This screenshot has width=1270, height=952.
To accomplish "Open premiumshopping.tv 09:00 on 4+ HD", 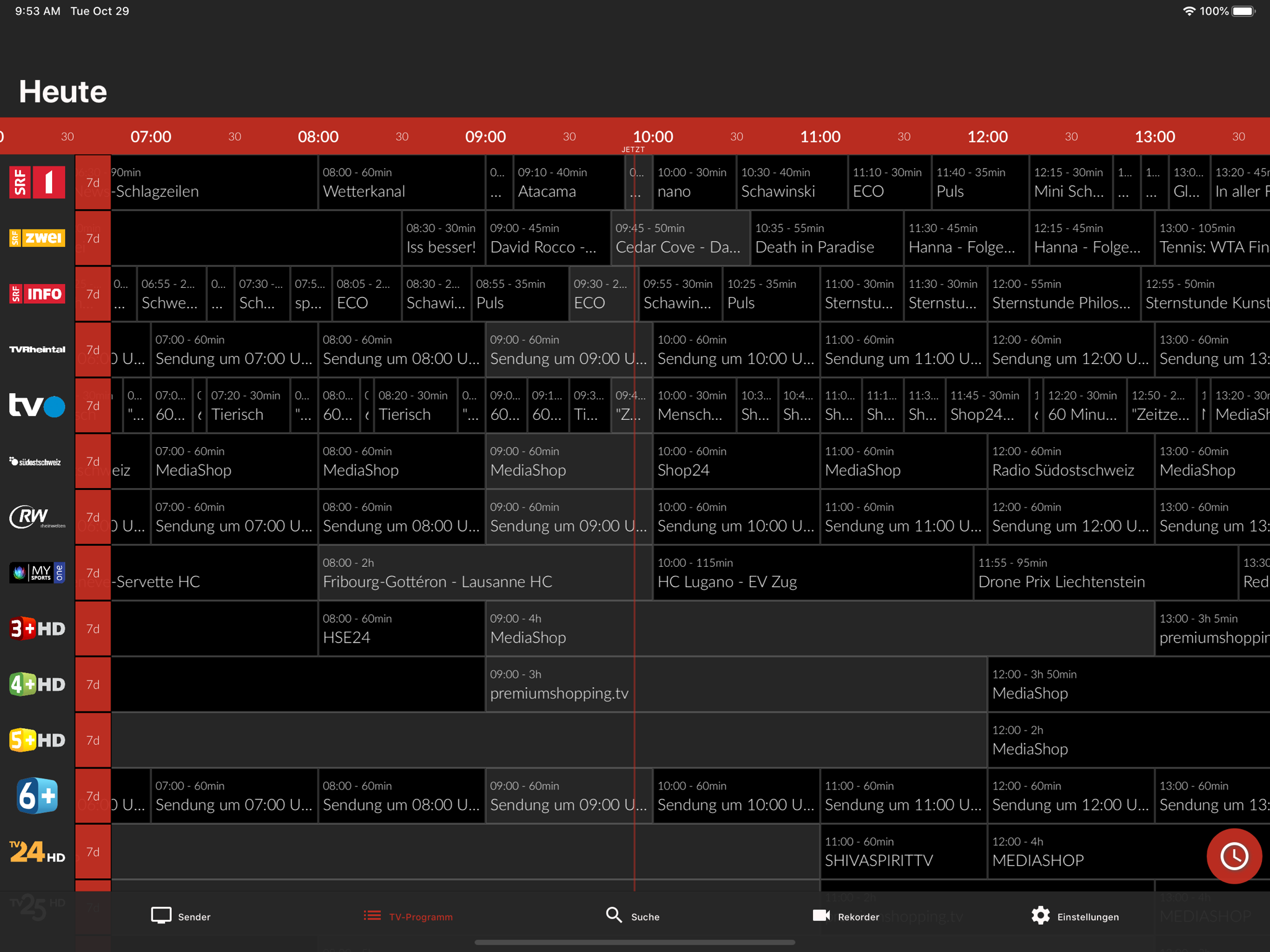I will click(x=736, y=685).
